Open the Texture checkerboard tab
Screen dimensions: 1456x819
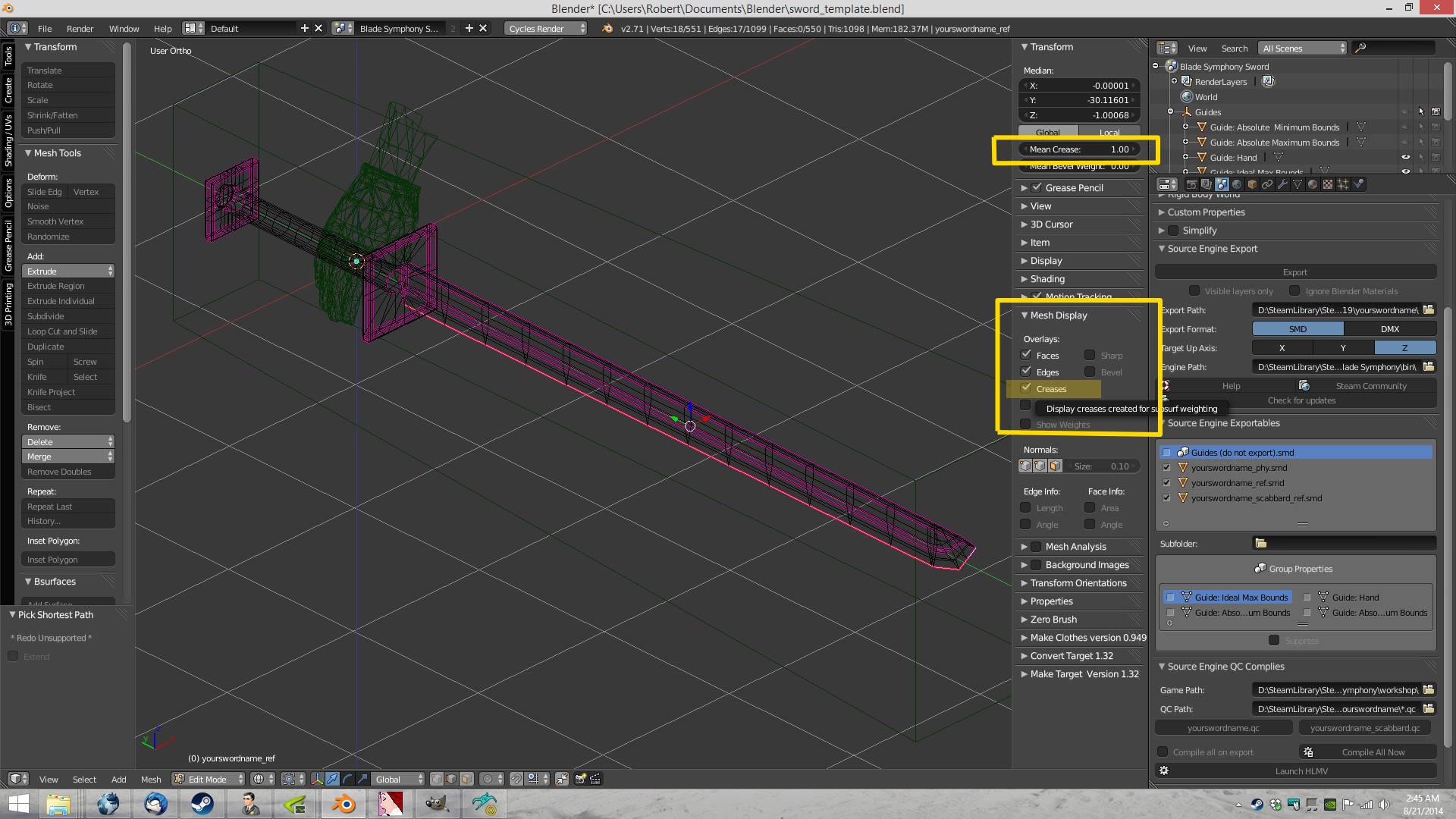(1328, 184)
